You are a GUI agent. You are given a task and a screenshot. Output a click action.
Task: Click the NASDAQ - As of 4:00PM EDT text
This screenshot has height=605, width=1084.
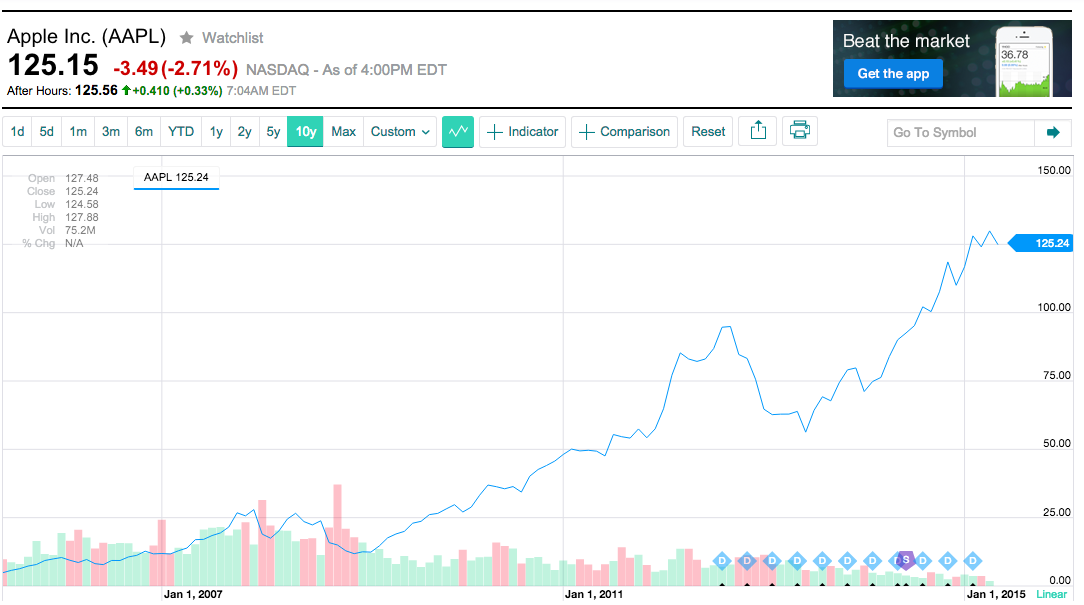pyautogui.click(x=346, y=70)
